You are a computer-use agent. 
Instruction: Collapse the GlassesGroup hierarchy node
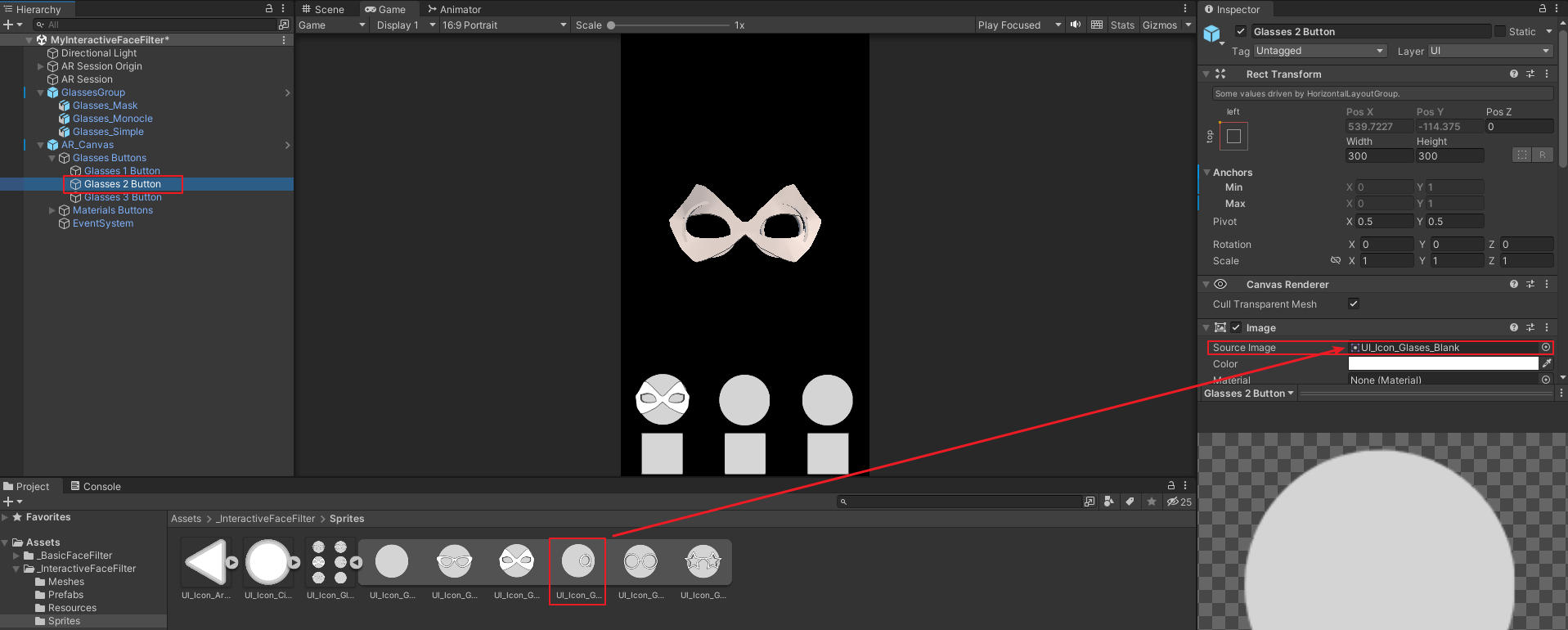pos(41,92)
